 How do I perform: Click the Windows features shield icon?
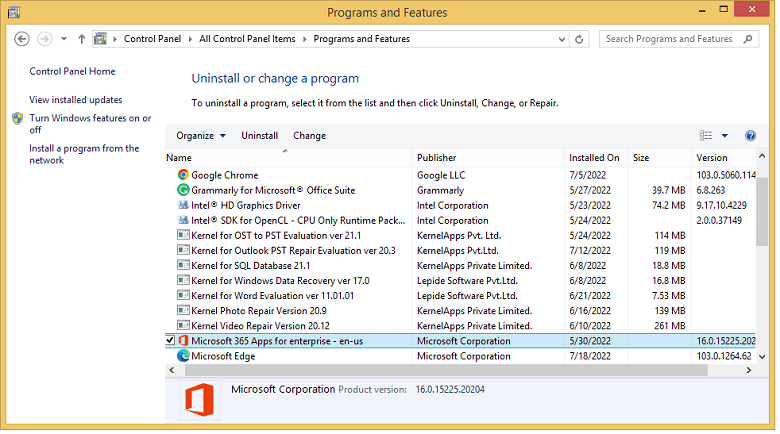18,118
